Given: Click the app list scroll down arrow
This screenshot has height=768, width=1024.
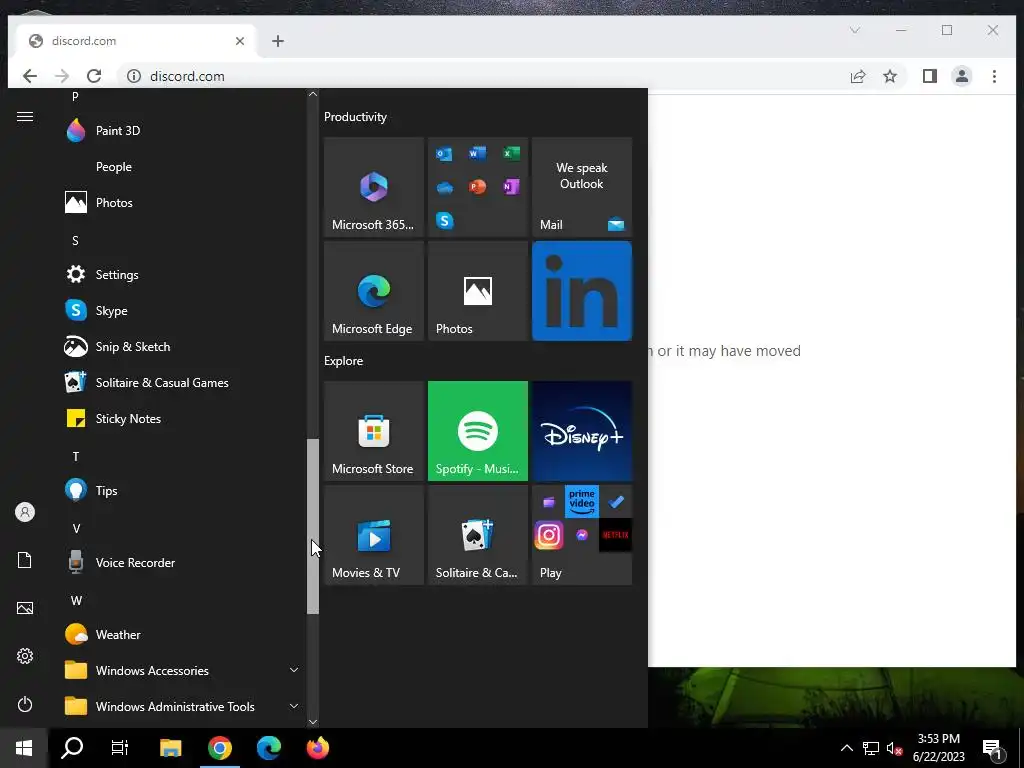Looking at the screenshot, I should (313, 722).
